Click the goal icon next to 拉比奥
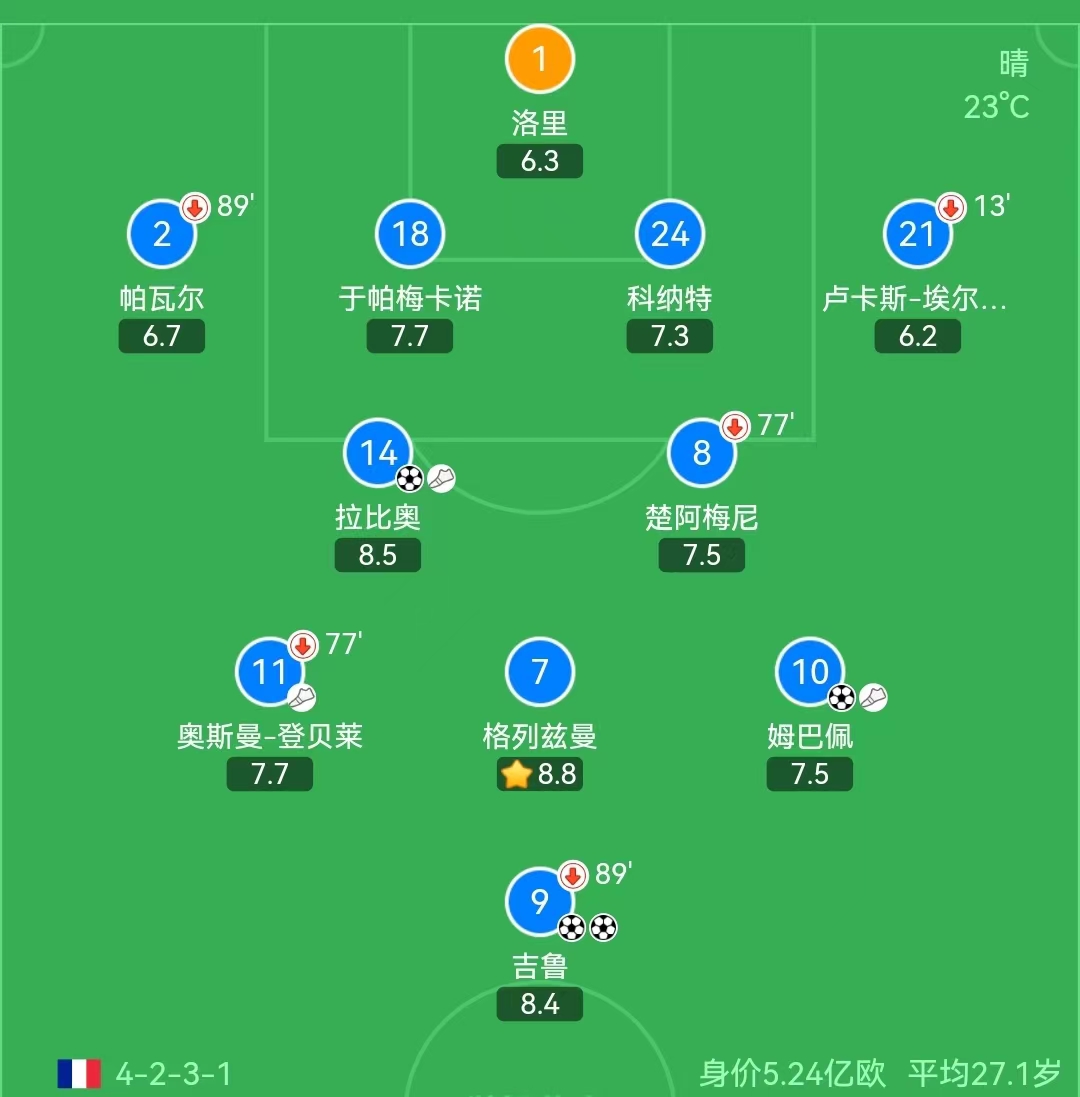The width and height of the screenshot is (1080, 1097). point(408,478)
